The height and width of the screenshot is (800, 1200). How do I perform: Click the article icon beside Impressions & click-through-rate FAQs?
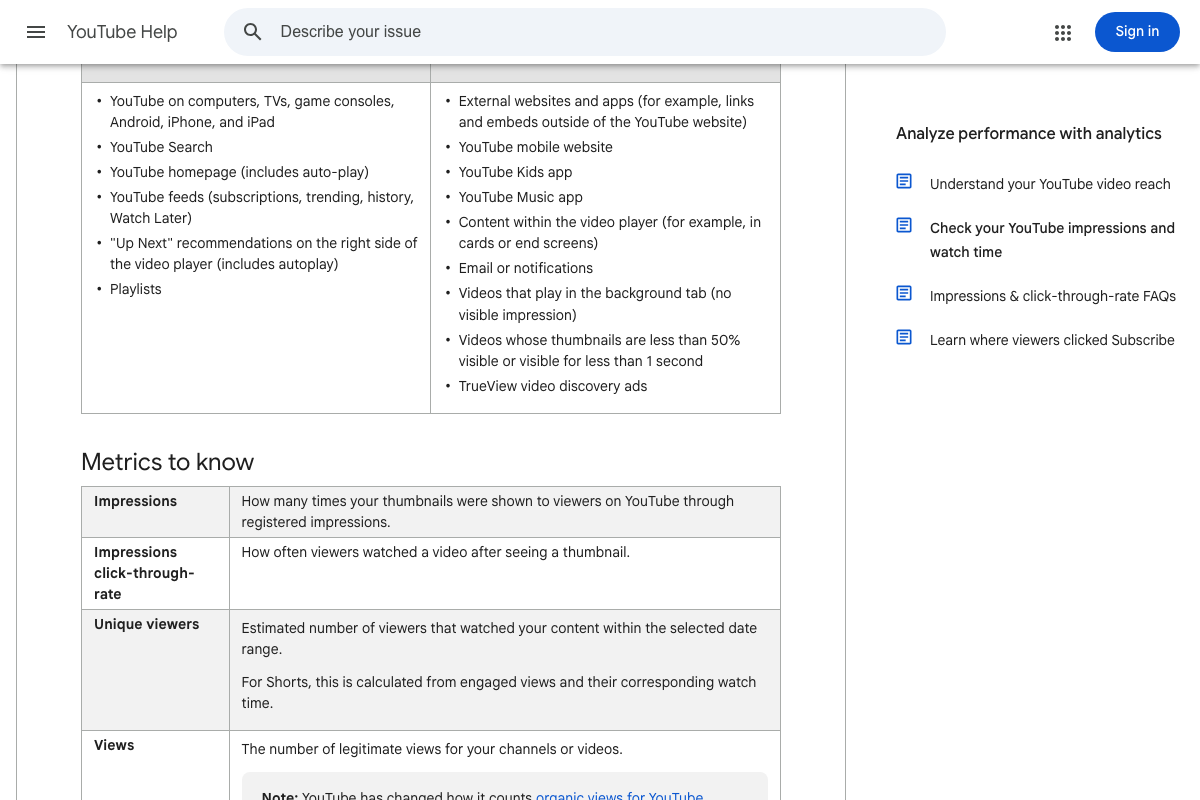904,293
